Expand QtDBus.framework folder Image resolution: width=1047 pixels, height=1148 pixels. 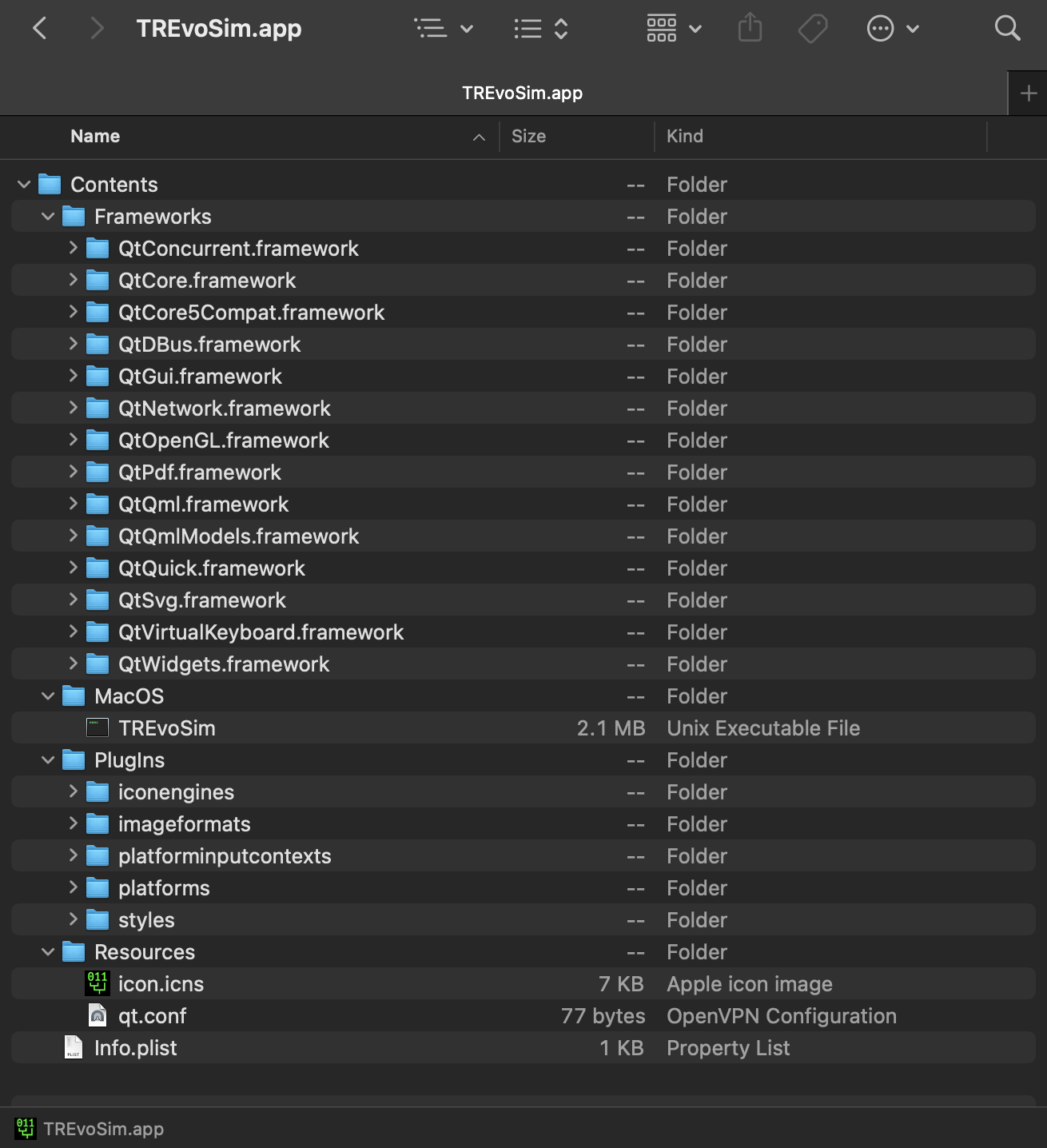(x=73, y=344)
